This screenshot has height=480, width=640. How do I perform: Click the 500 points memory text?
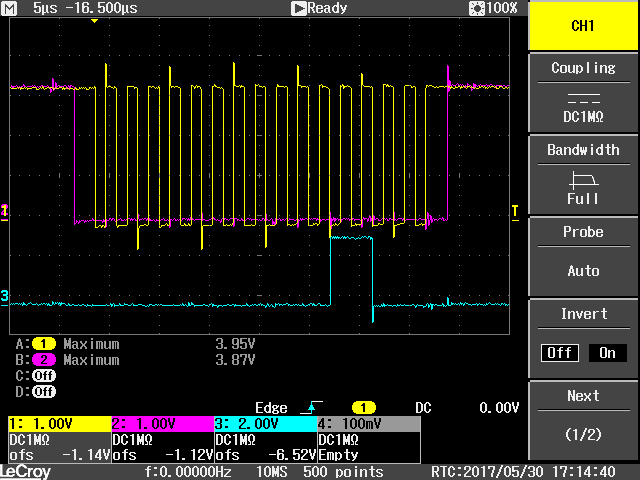point(343,472)
